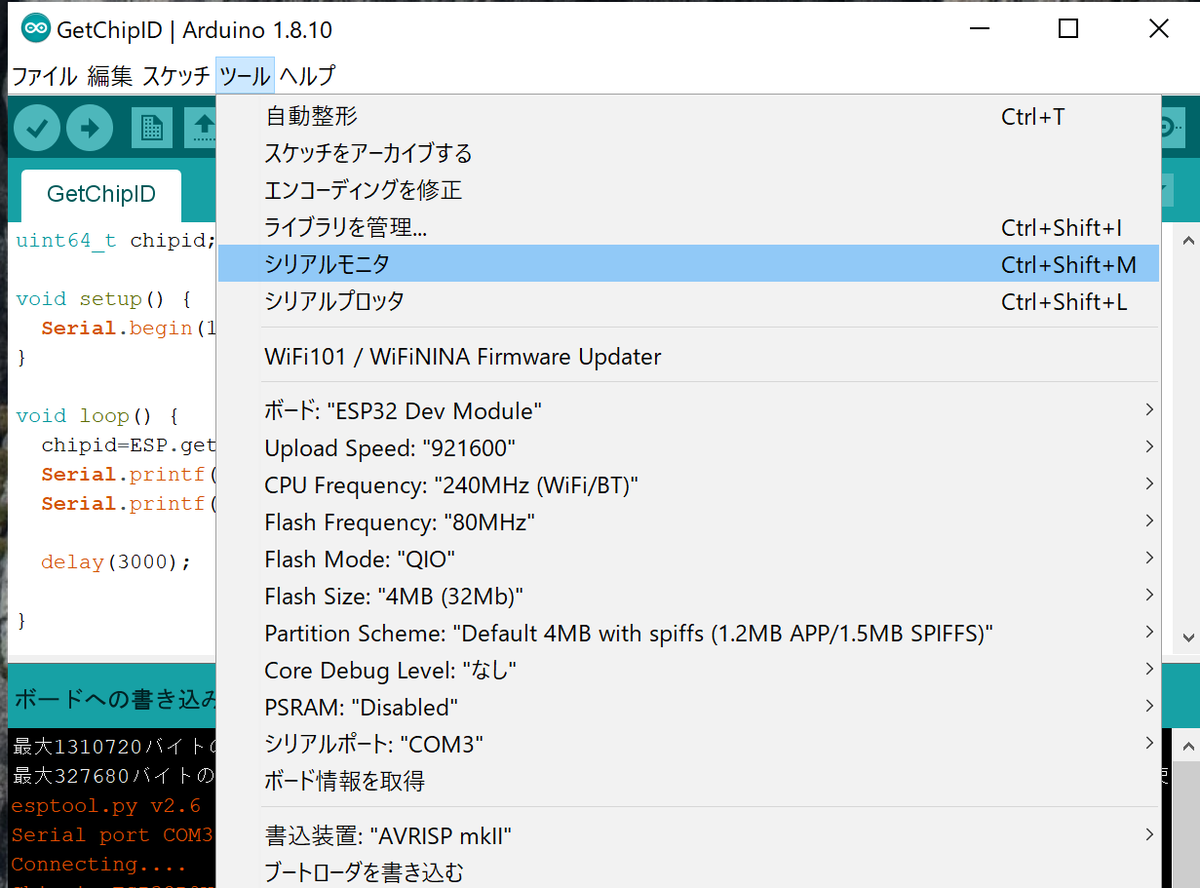Click the ボードへの書き込み status message
Viewport: 1200px width, 888px height.
click(114, 697)
